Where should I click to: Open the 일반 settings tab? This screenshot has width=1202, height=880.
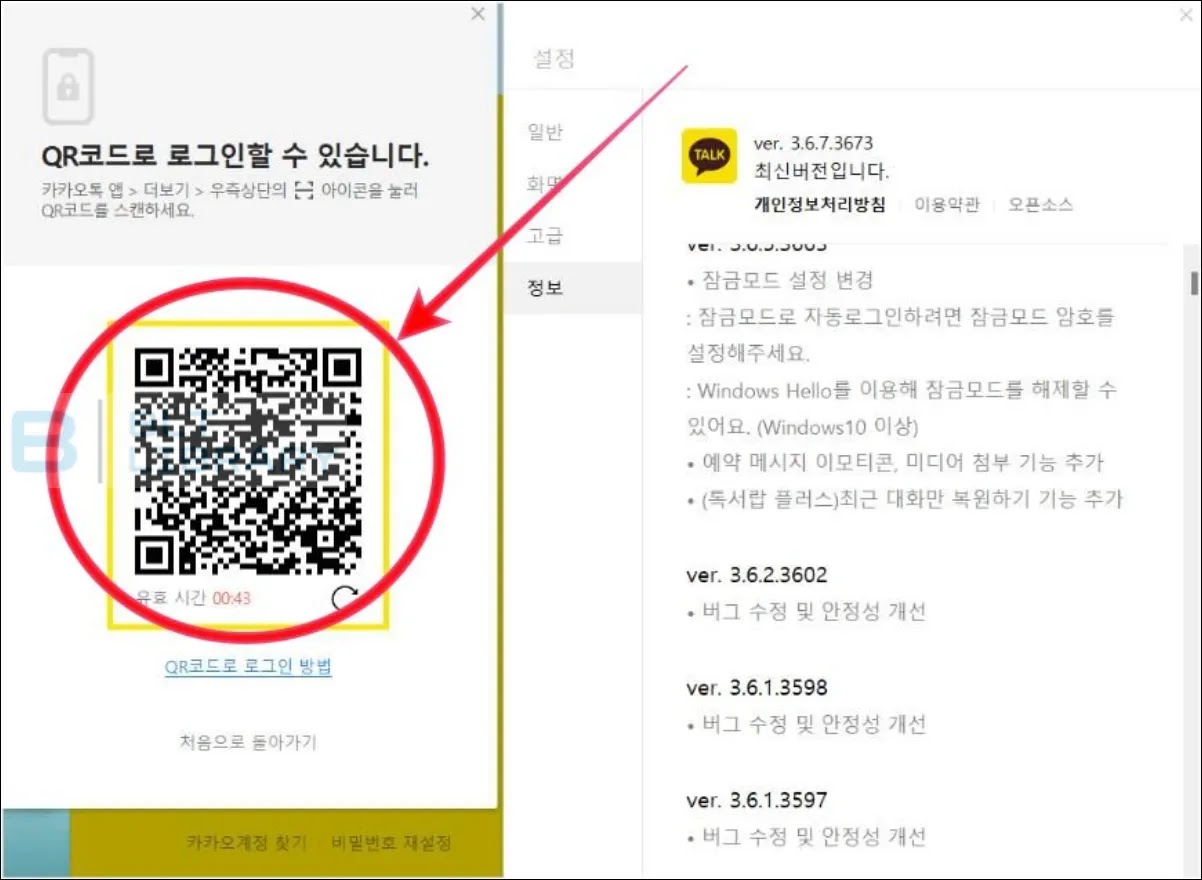pos(545,132)
